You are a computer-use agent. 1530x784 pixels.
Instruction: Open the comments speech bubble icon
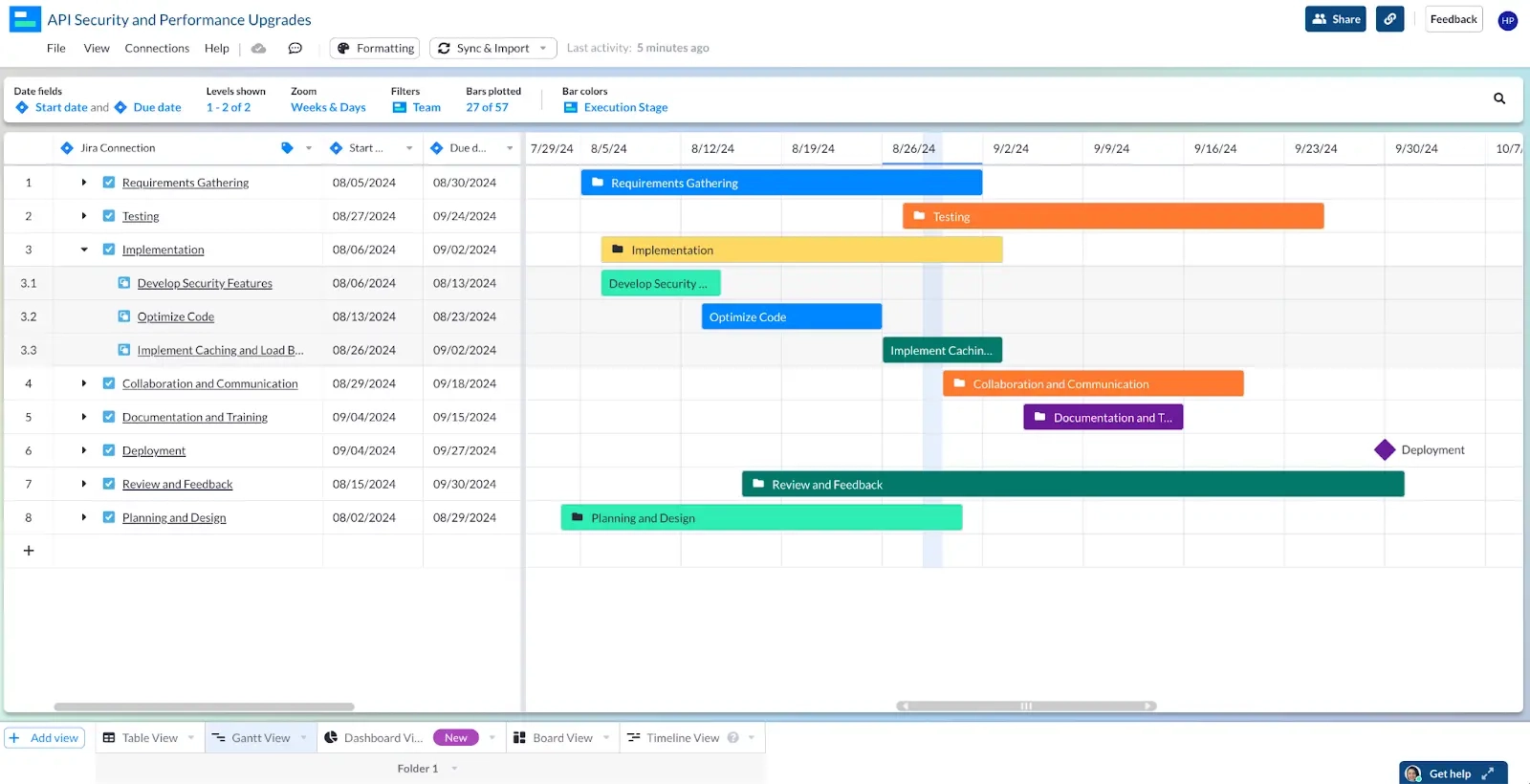pos(295,48)
